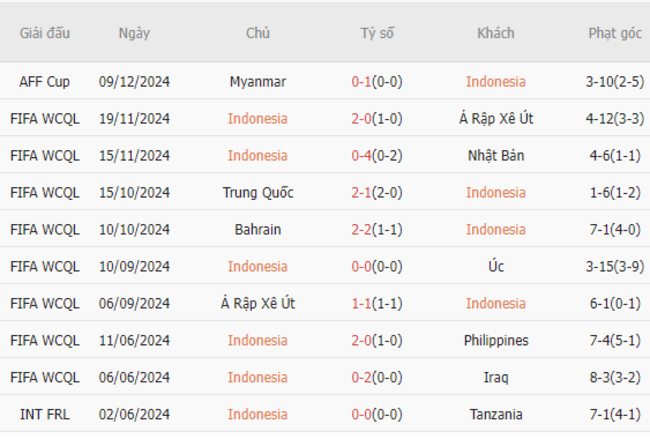Click Á Rập Xê Út home team on 06/09/2024
The height and width of the screenshot is (439, 650).
[258, 303]
